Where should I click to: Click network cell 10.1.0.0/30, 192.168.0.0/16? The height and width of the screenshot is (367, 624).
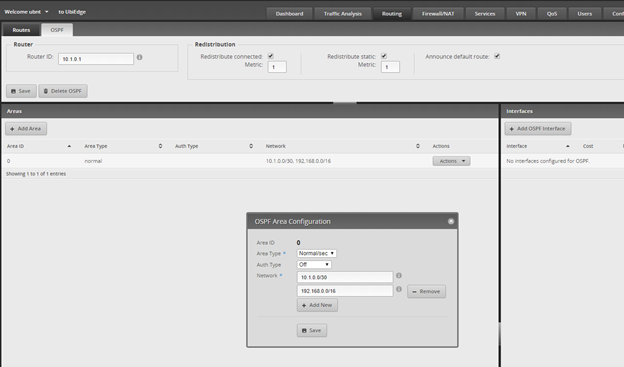point(298,161)
